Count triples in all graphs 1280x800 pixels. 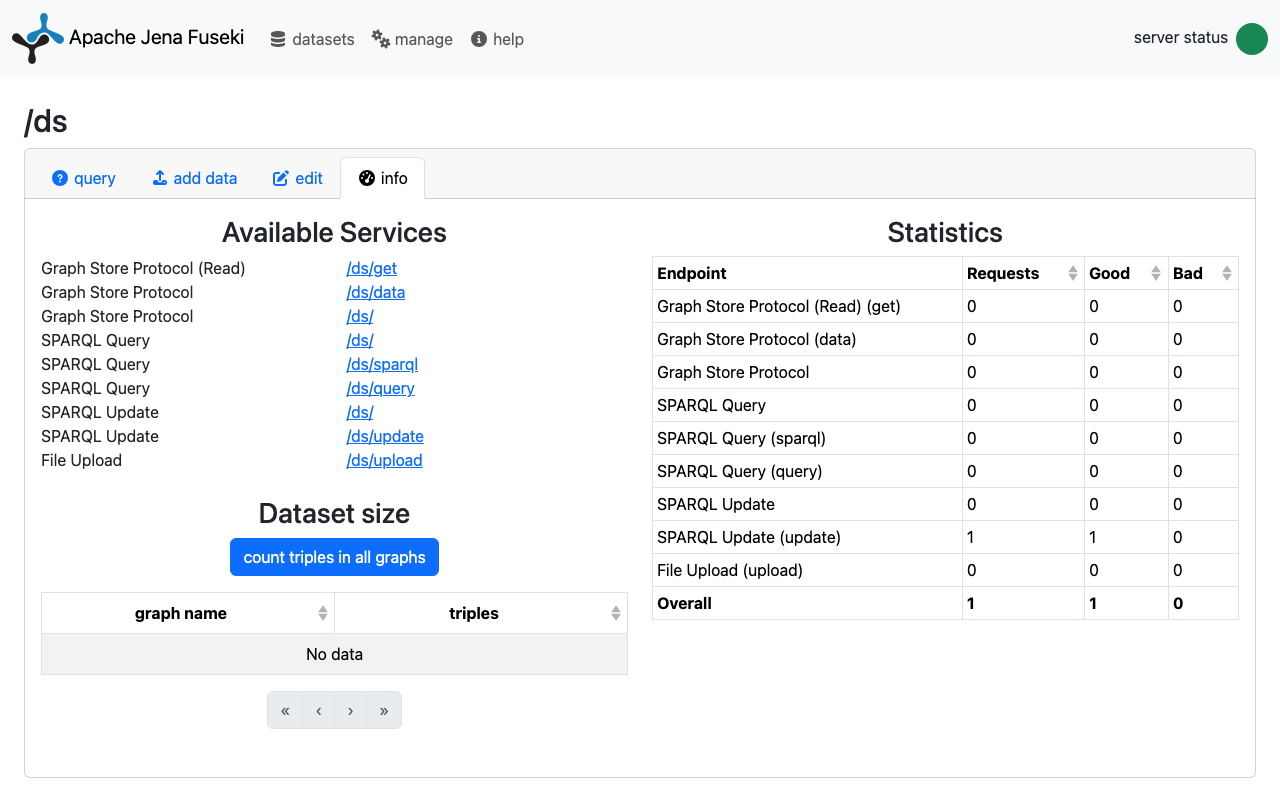tap(334, 557)
